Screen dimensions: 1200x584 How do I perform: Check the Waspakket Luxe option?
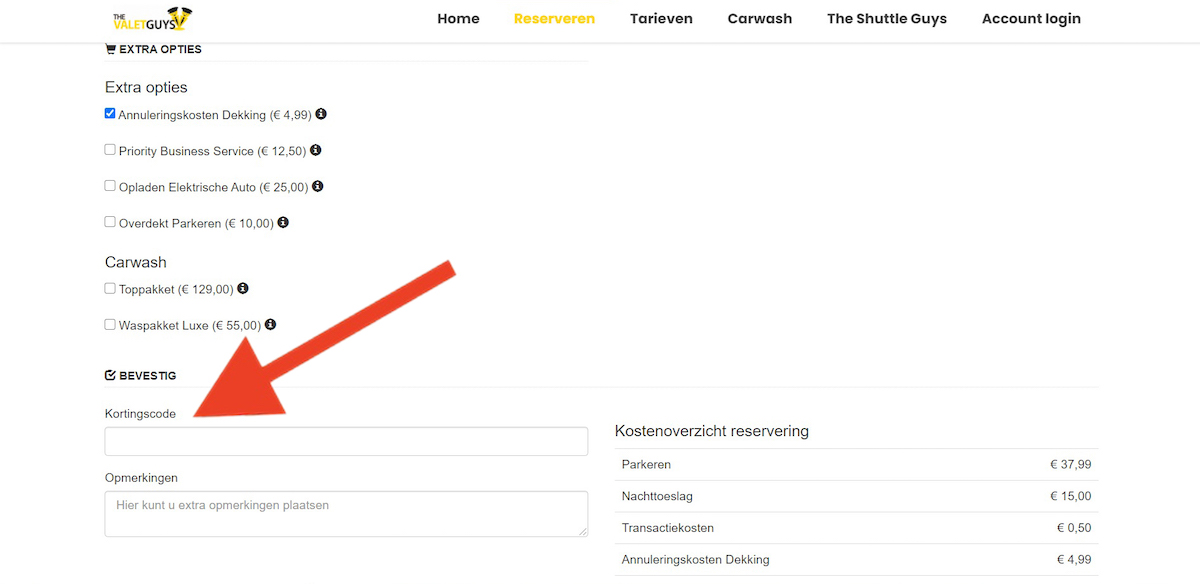tap(110, 324)
